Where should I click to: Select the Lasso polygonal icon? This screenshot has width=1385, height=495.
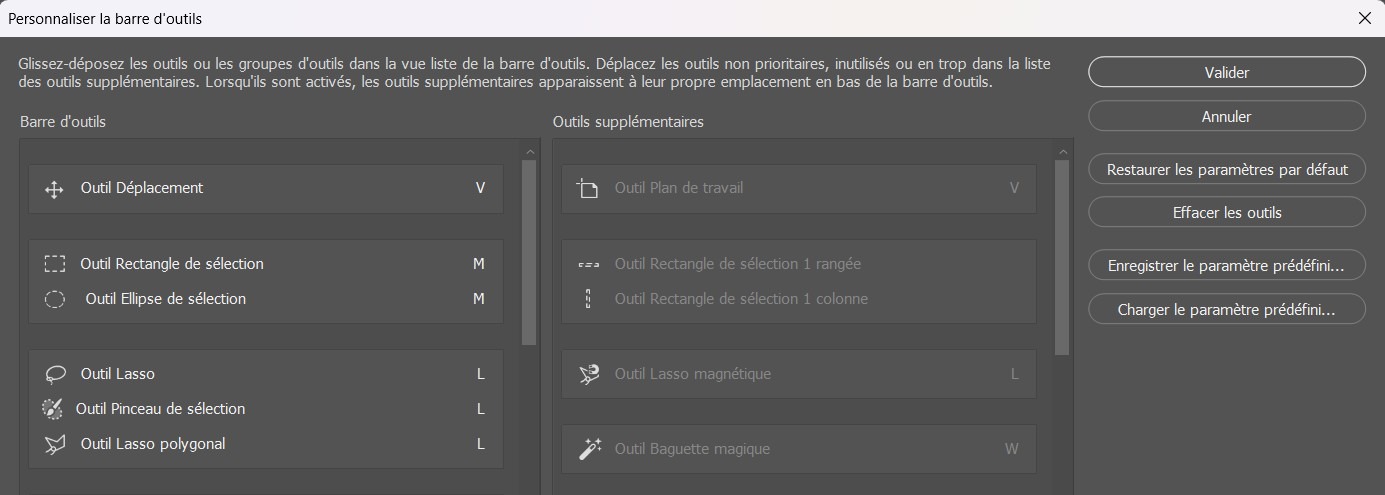(x=55, y=444)
